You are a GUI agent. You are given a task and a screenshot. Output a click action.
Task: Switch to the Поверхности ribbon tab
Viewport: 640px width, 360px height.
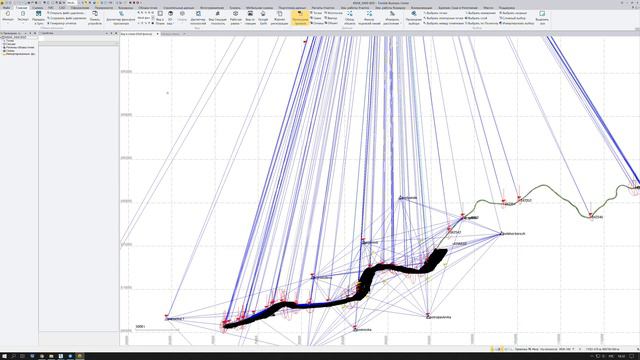pyautogui.click(x=104, y=8)
